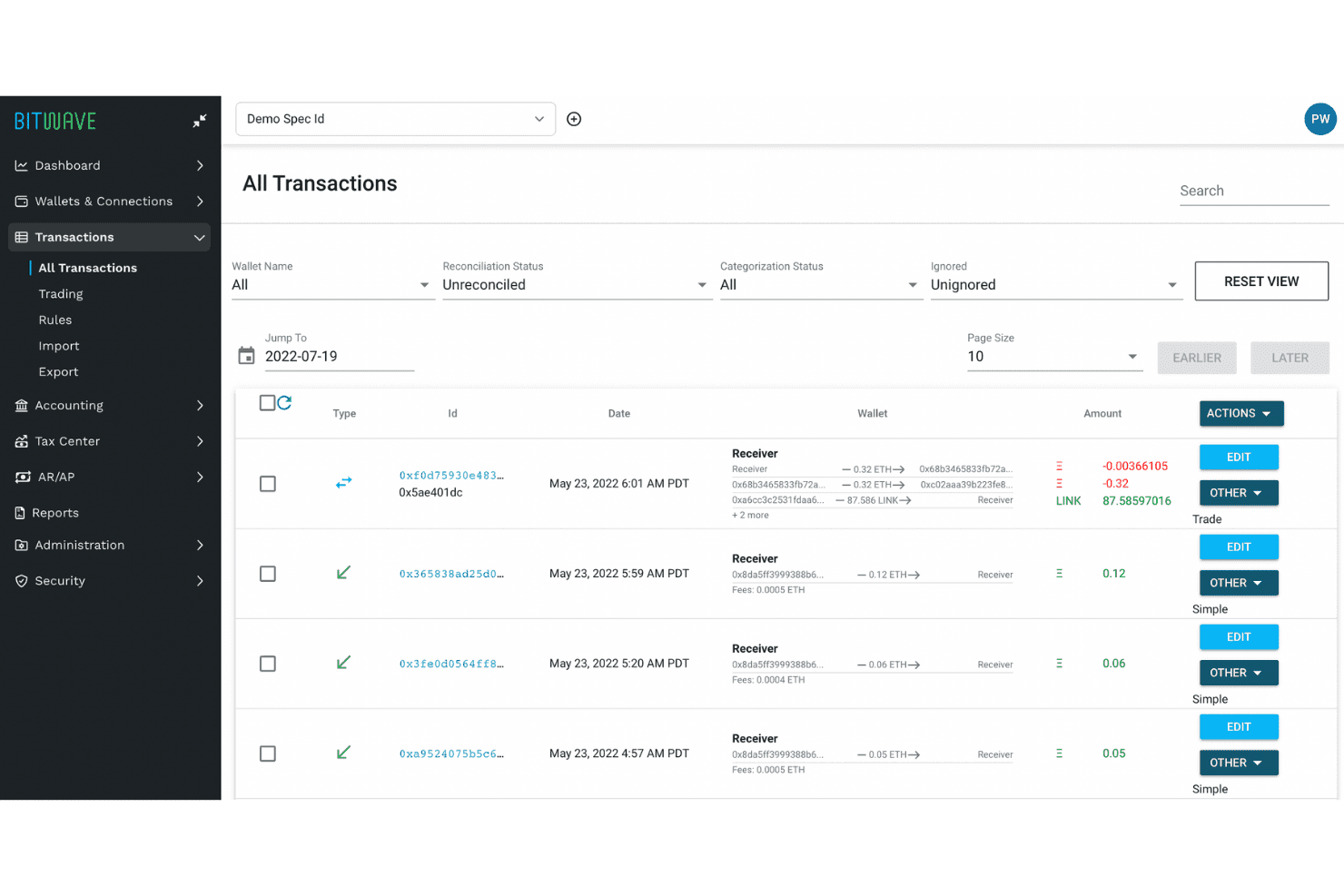Image resolution: width=1344 pixels, height=896 pixels.
Task: Open the Page Size dropdown
Action: tap(1053, 357)
